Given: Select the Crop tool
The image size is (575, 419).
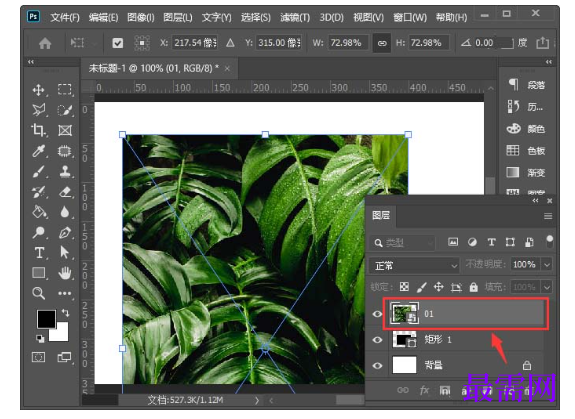Looking at the screenshot, I should [x=39, y=130].
